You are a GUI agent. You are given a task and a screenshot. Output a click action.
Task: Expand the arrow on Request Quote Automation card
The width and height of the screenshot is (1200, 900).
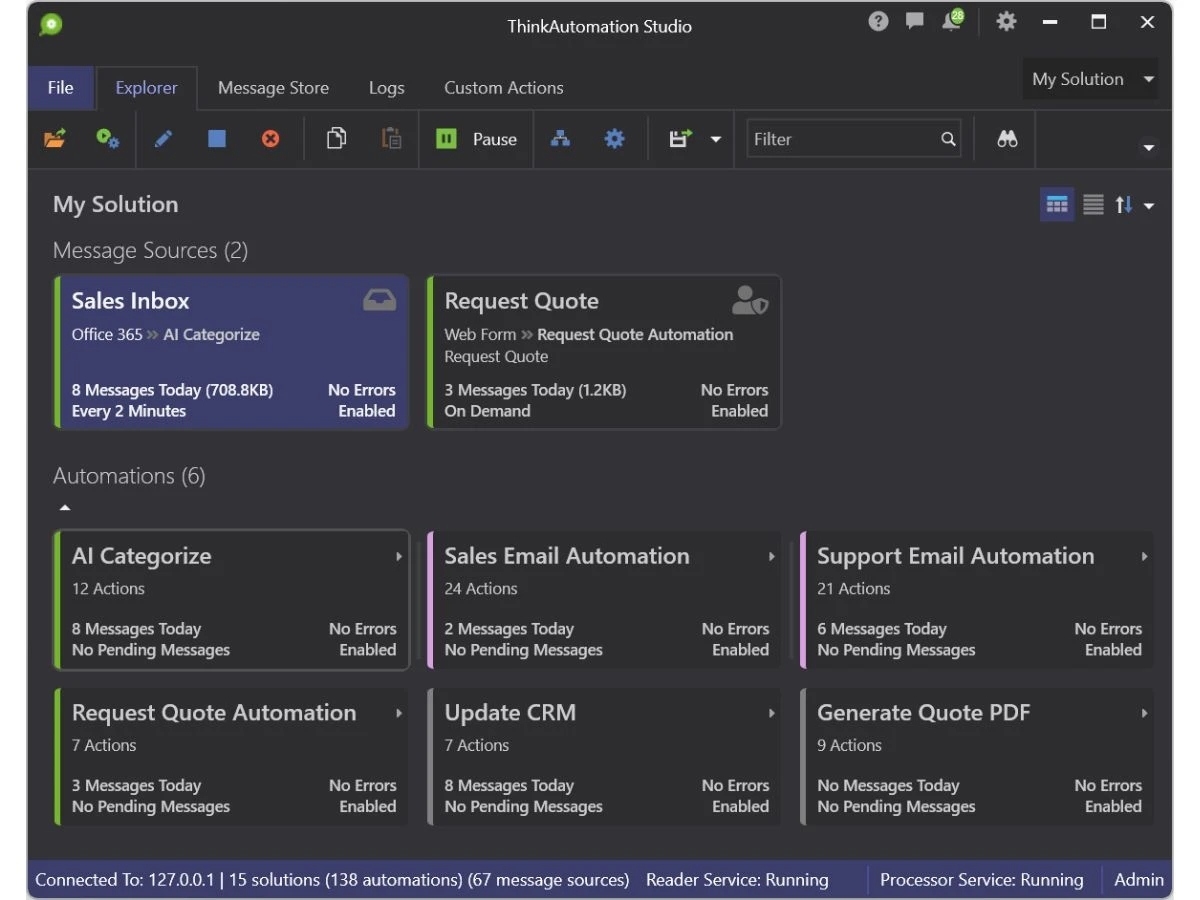pos(399,714)
